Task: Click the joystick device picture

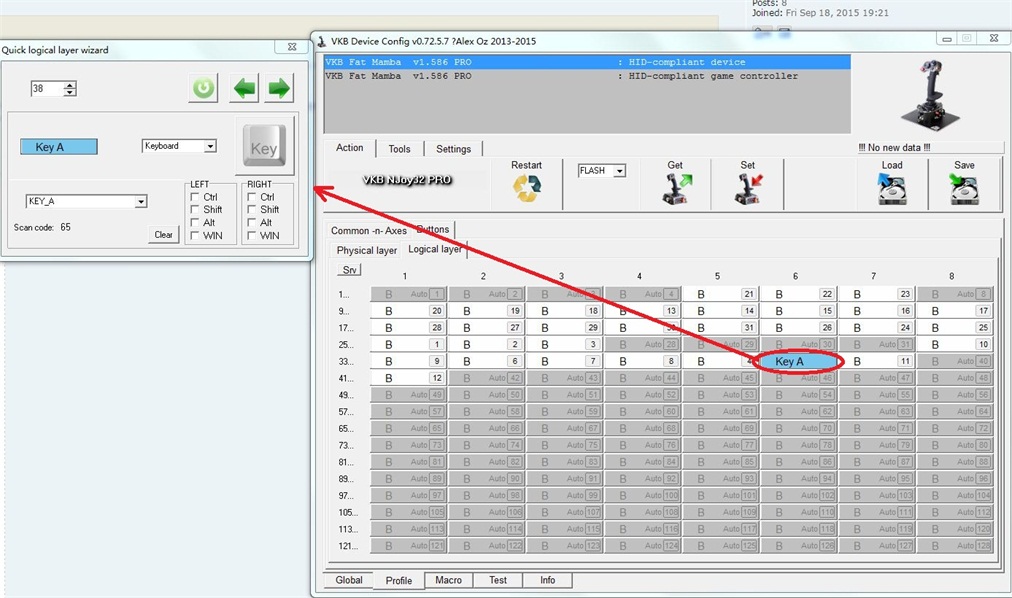Action: coord(930,94)
